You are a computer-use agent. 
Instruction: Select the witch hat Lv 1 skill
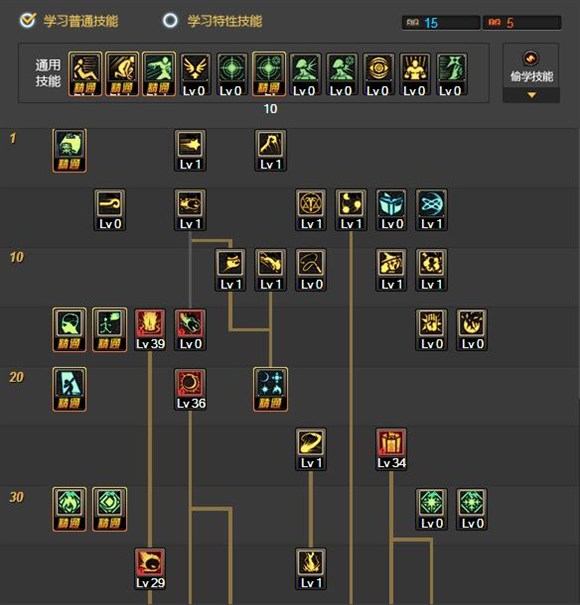pos(391,270)
